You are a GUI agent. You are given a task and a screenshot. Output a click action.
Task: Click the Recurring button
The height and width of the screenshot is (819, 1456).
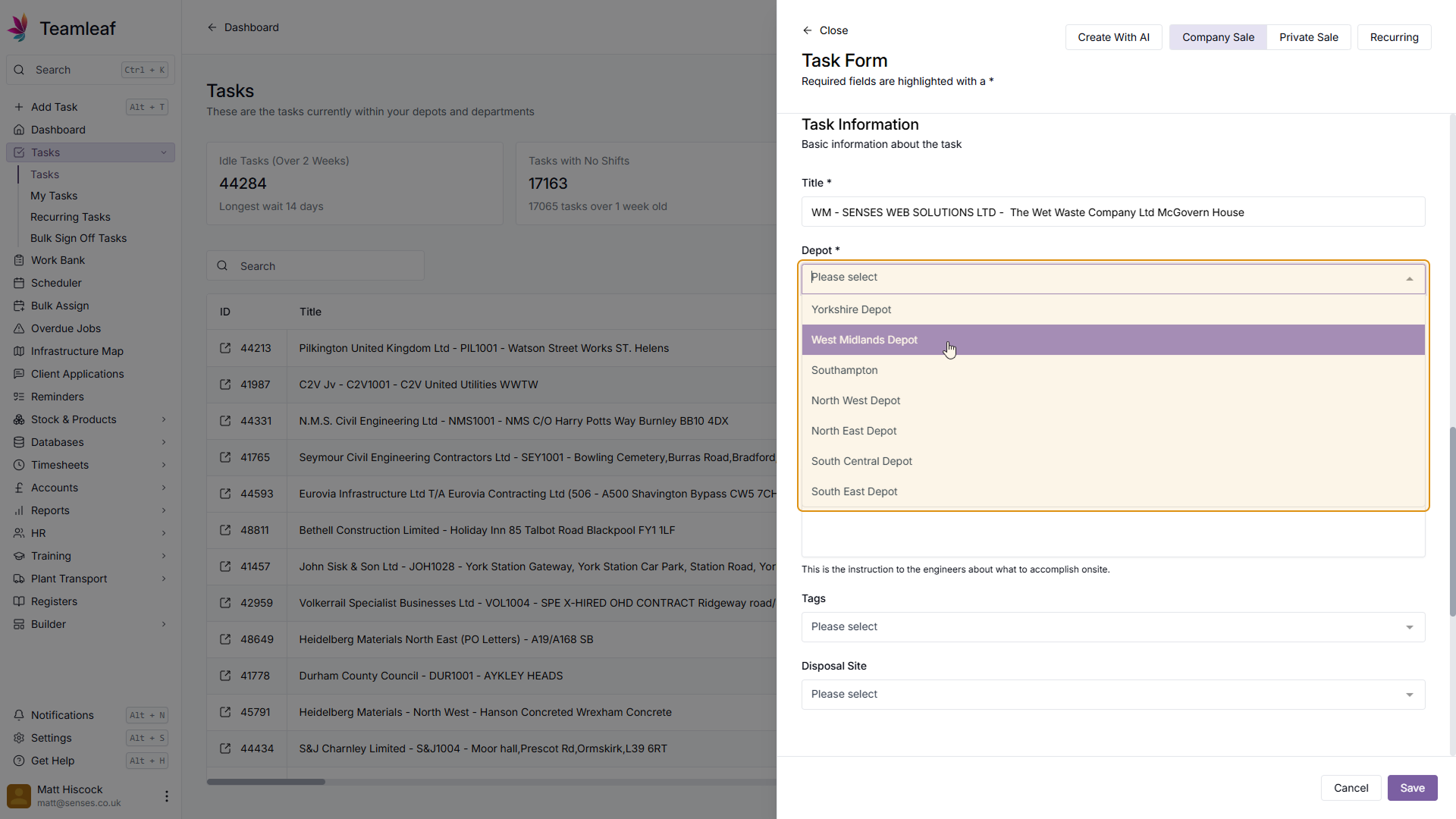click(x=1394, y=37)
